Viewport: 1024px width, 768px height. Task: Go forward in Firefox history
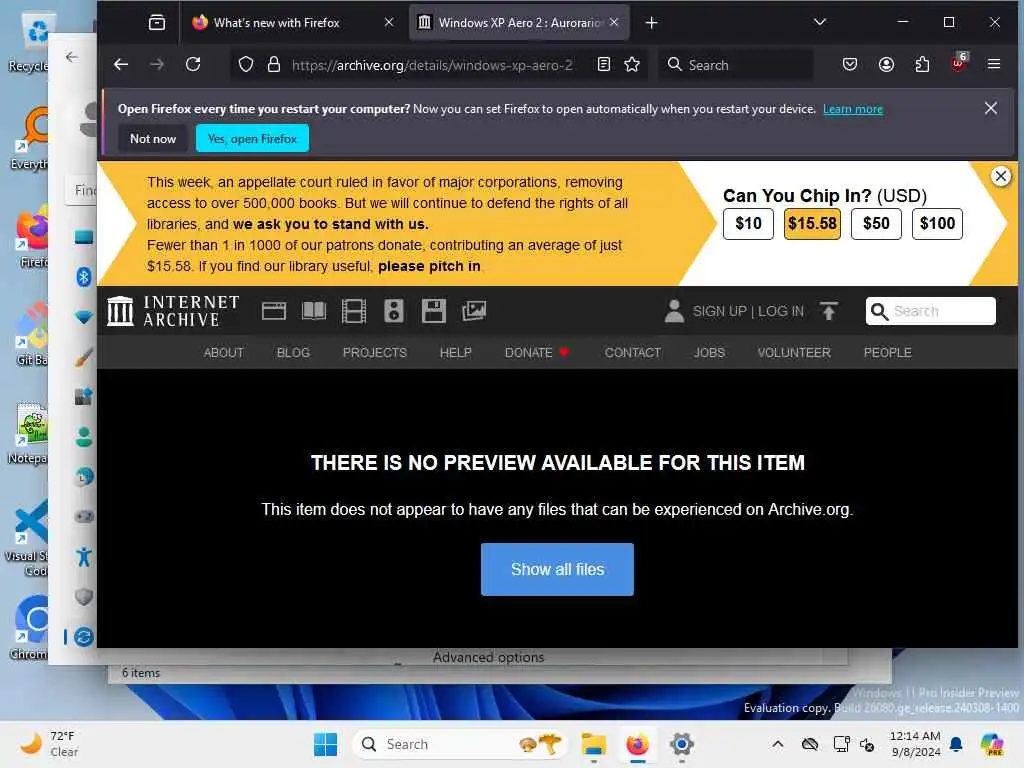click(x=157, y=65)
